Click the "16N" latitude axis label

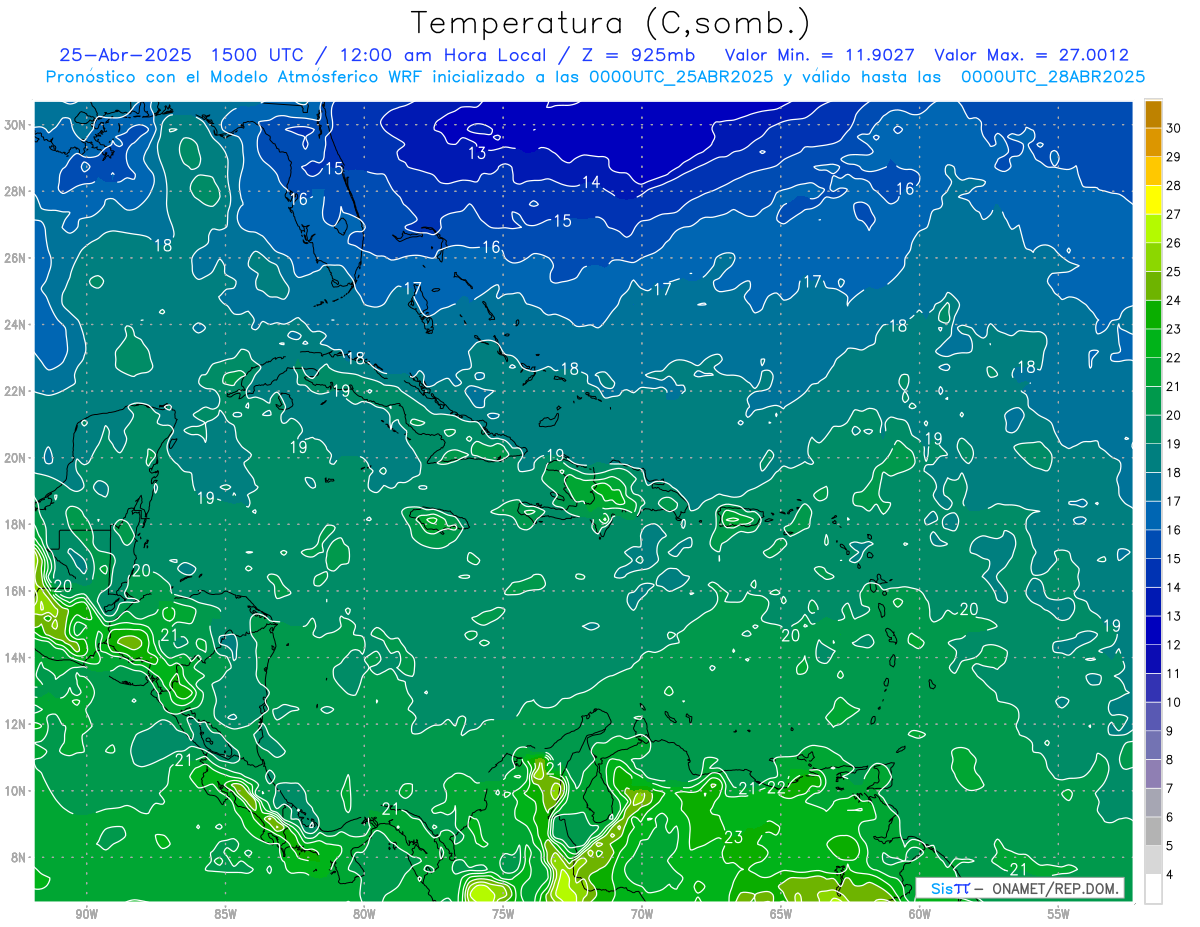click(15, 591)
